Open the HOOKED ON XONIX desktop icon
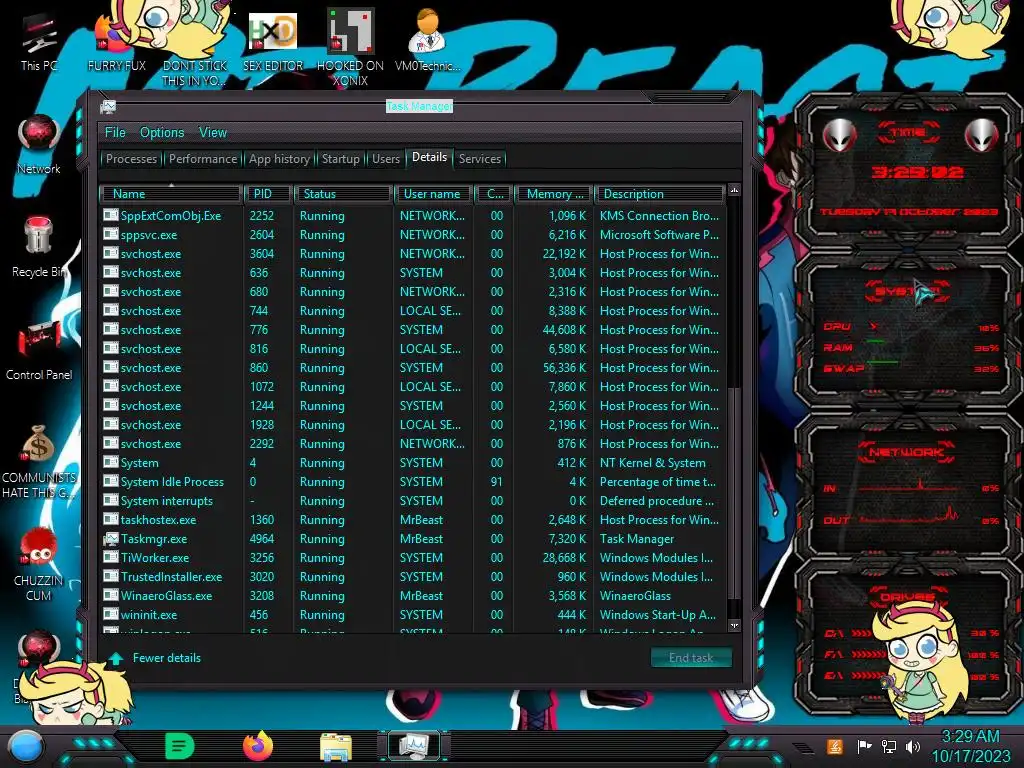The image size is (1024, 768). point(350,47)
